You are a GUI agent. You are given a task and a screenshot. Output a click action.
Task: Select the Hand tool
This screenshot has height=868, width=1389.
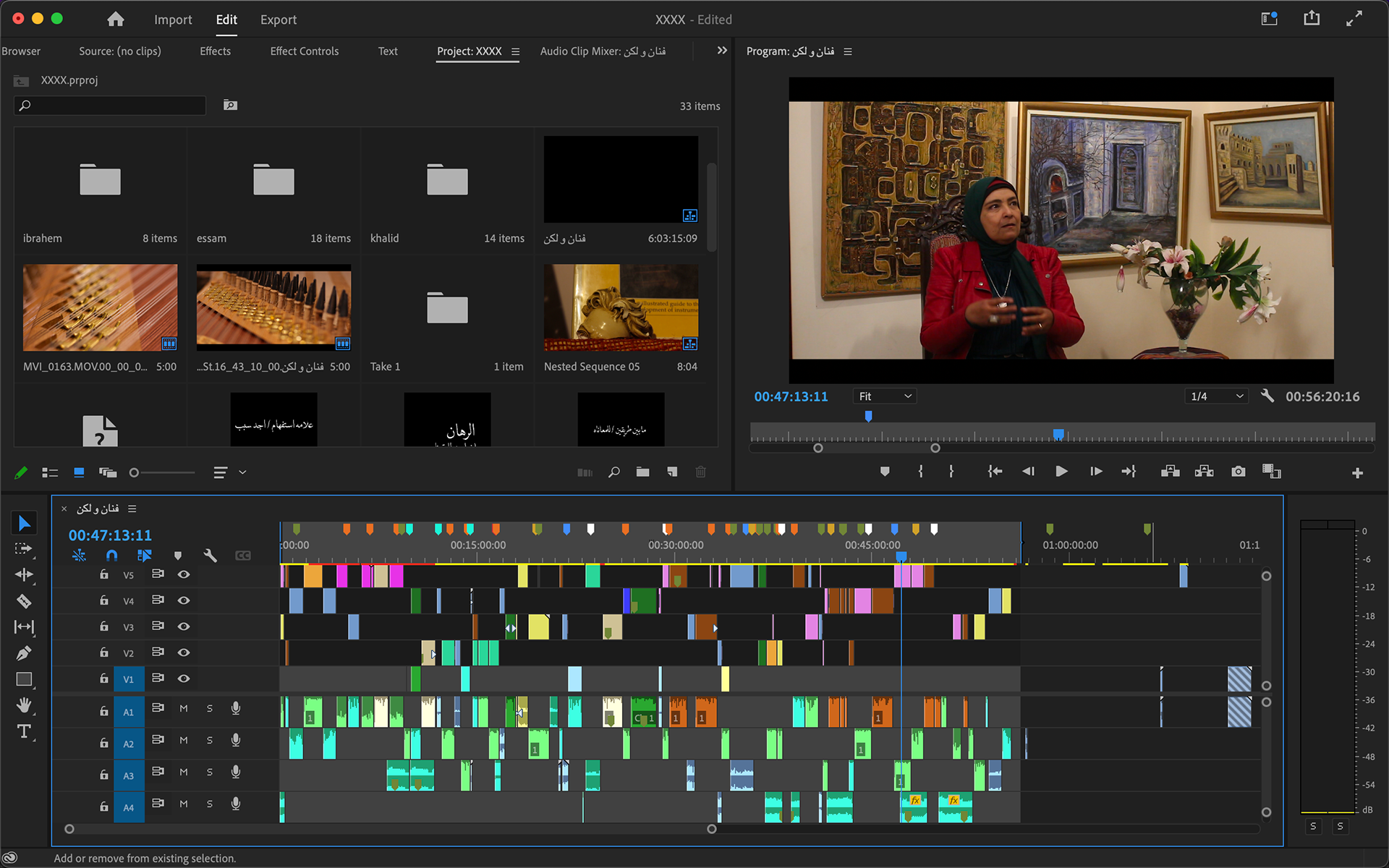click(24, 705)
